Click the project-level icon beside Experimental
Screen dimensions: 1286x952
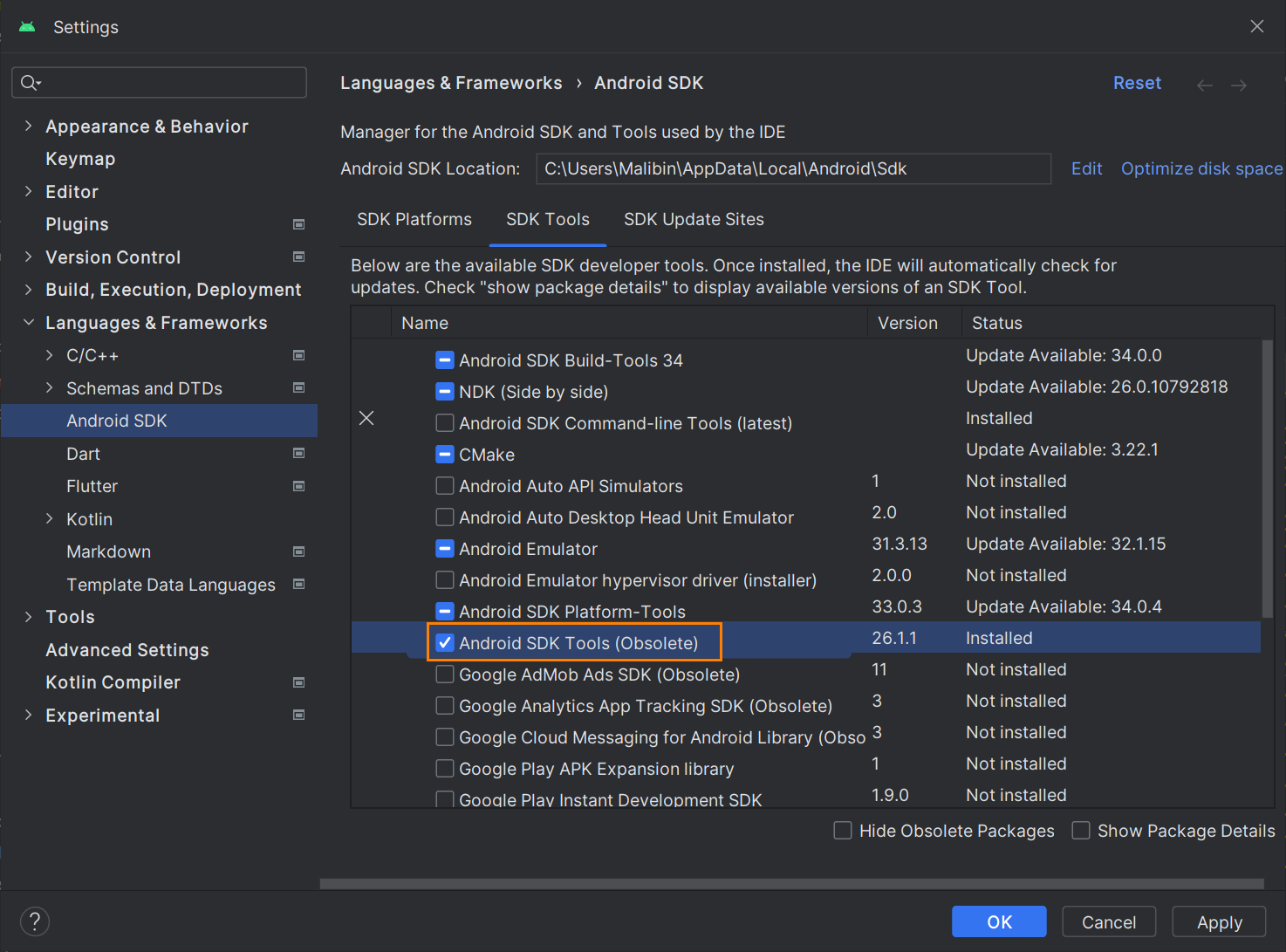[x=299, y=715]
